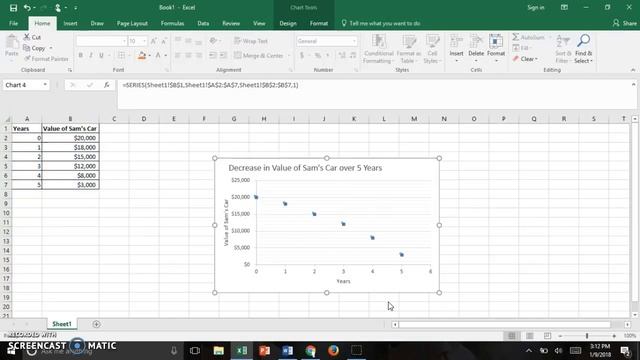Click Format Painter brush icon
The height and width of the screenshot is (360, 640).
pos(27,59)
